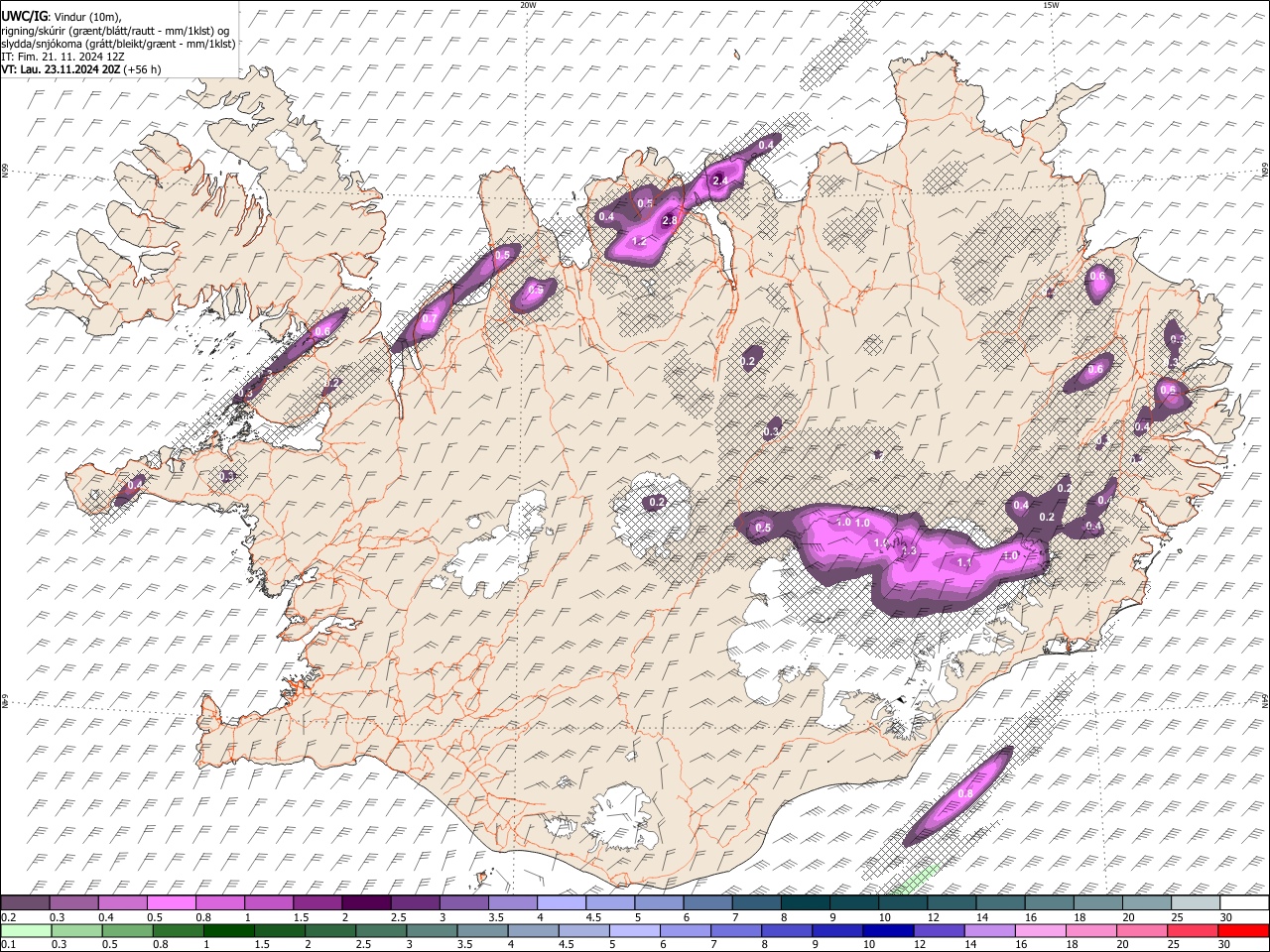Click the 8–9 dark teal snow legend swatch

[x=804, y=902]
